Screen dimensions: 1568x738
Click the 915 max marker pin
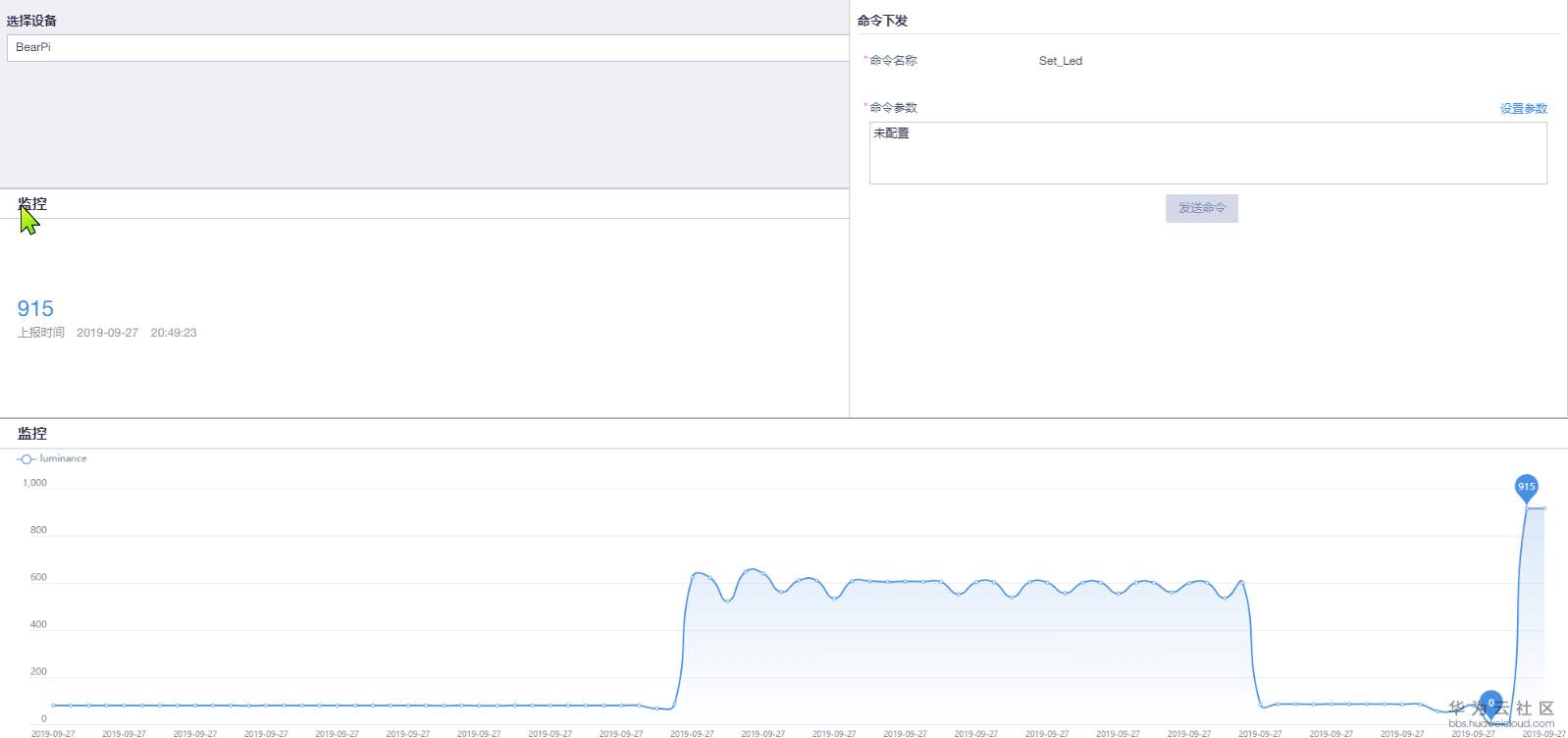(1526, 487)
